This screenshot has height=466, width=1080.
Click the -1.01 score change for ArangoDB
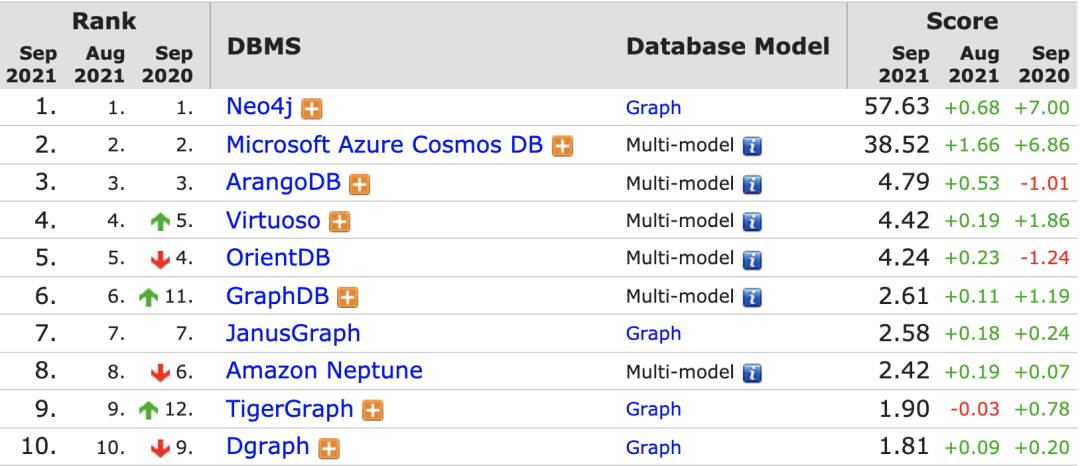(1044, 184)
